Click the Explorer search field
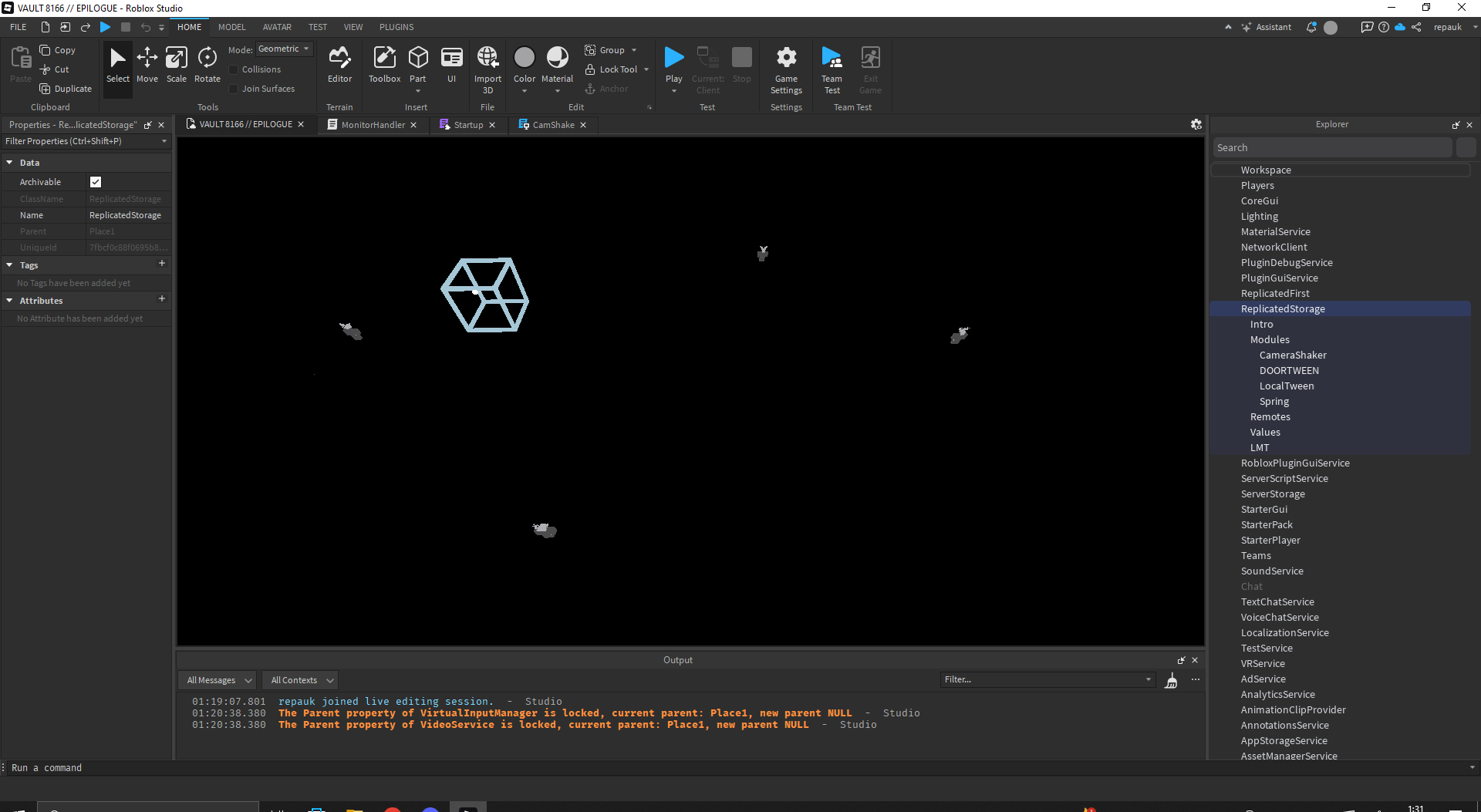Image resolution: width=1481 pixels, height=812 pixels. coord(1331,148)
